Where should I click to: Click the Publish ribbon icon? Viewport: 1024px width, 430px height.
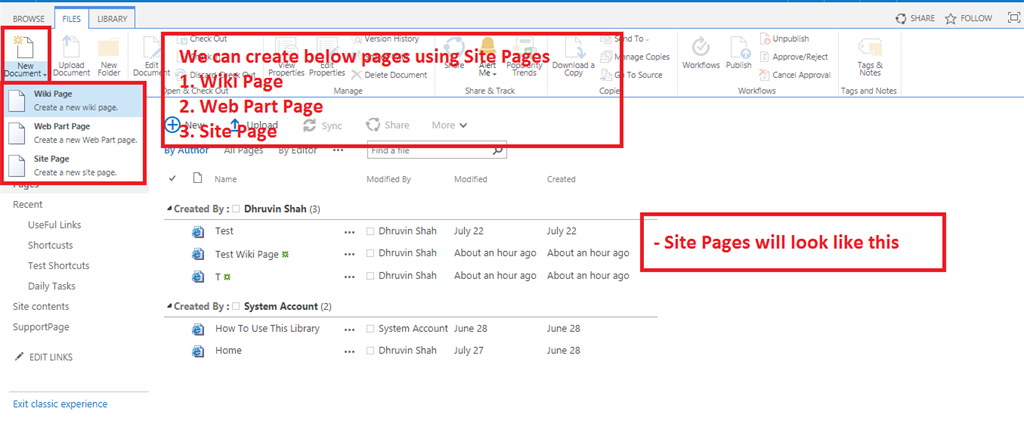pyautogui.click(x=739, y=53)
